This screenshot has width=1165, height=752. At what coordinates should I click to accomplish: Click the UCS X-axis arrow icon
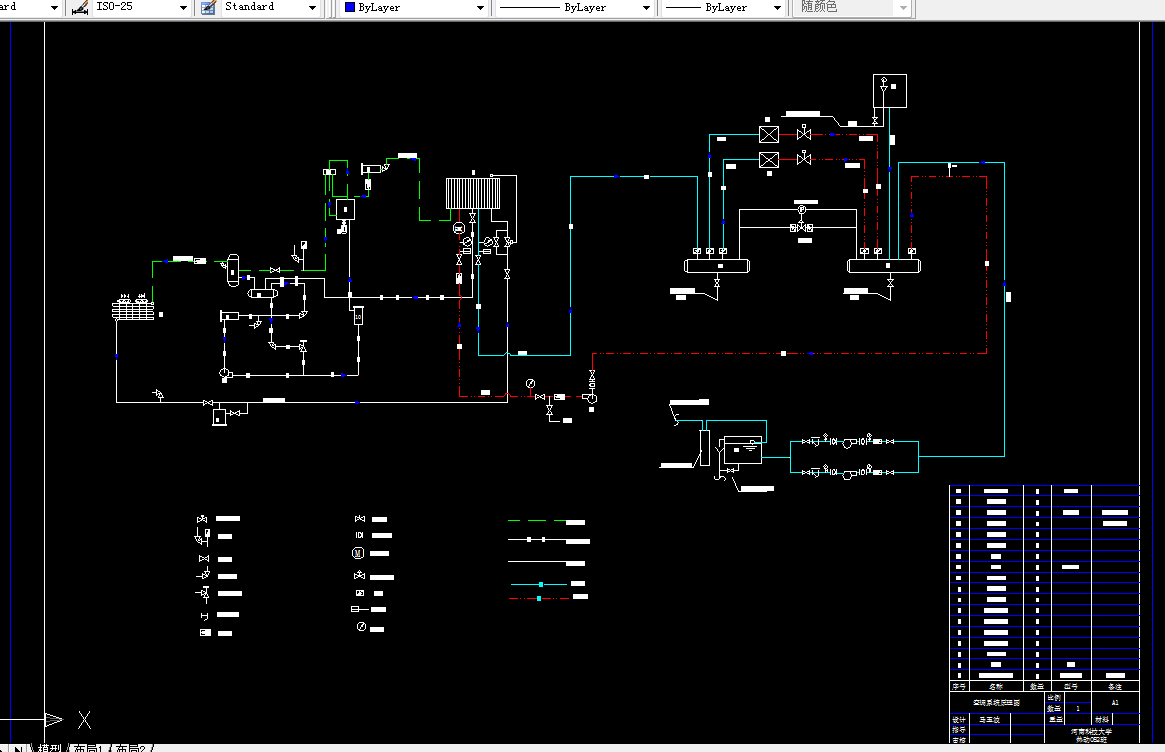point(54,719)
